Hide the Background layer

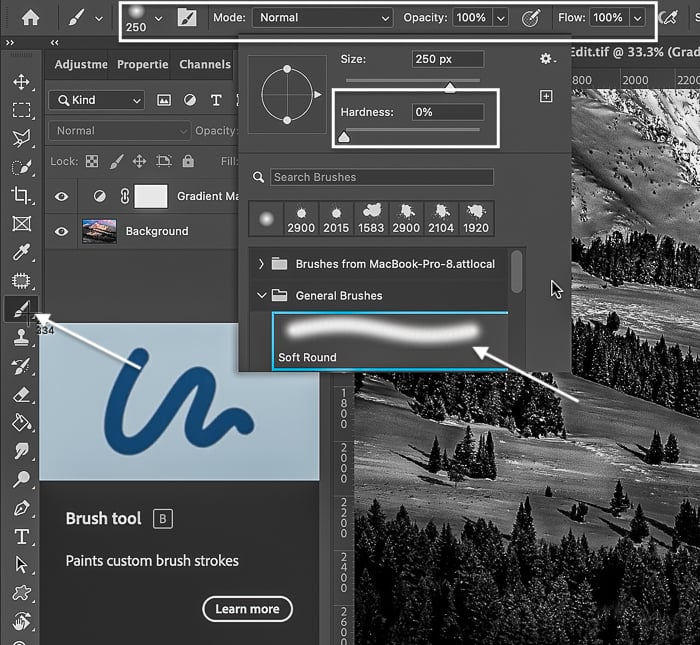coord(62,231)
